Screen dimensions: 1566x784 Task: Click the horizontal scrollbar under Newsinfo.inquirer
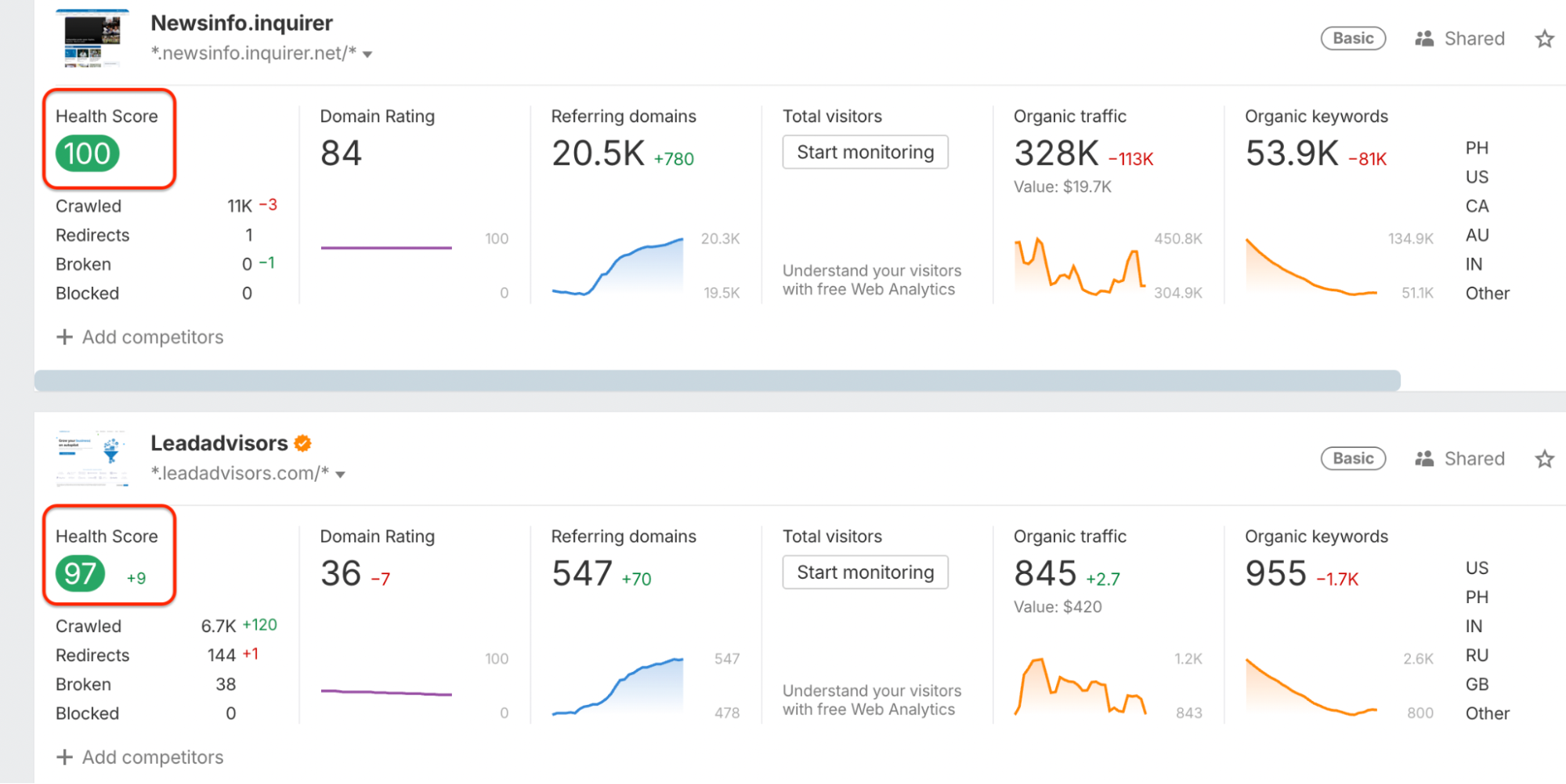[x=717, y=381]
